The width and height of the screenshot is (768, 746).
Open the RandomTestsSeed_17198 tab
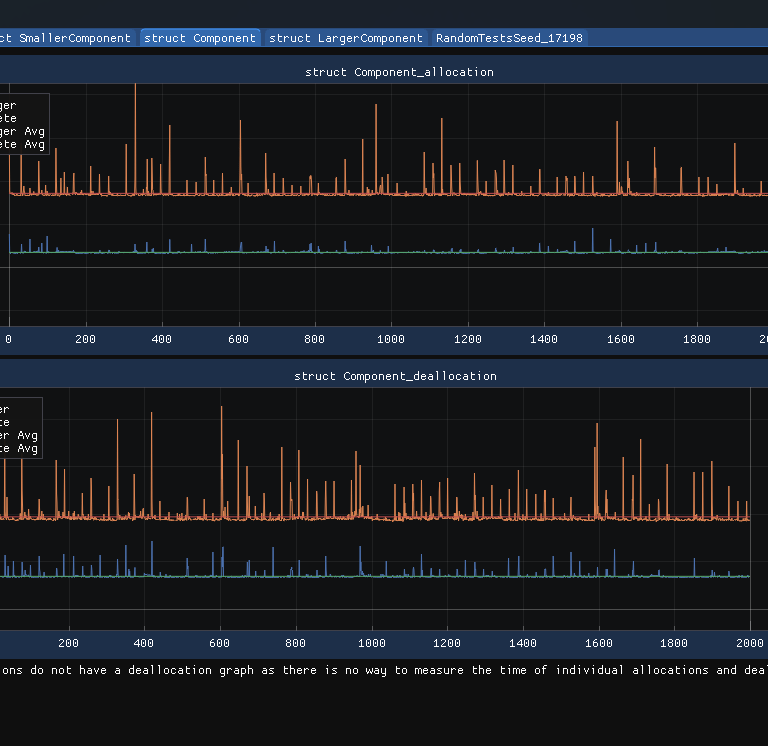tap(508, 38)
